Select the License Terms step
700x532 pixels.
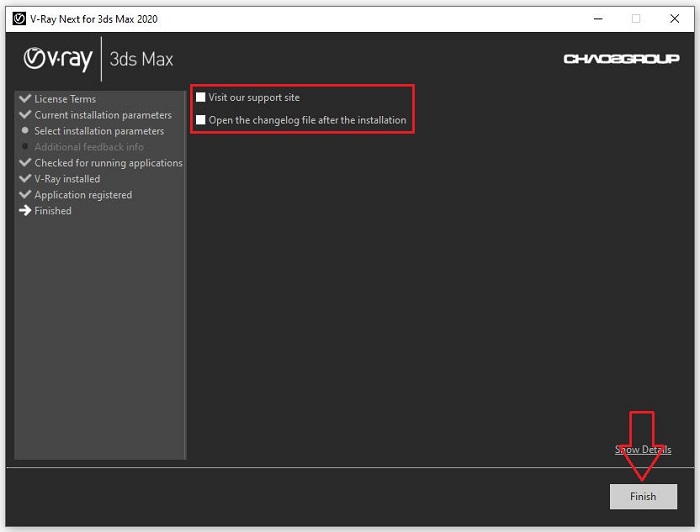65,99
